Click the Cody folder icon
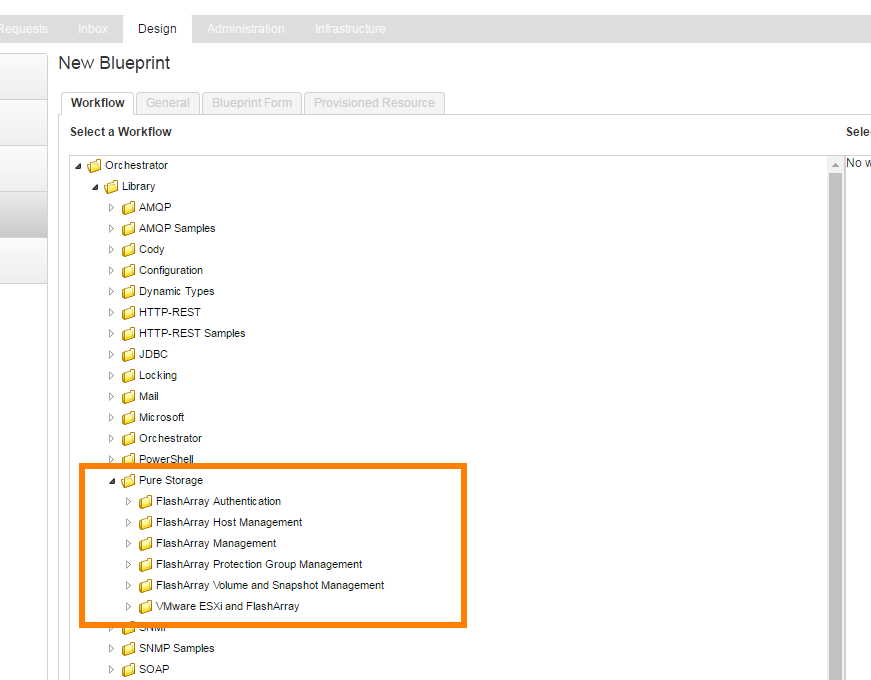Screen dimensions: 871x680 [x=128, y=249]
